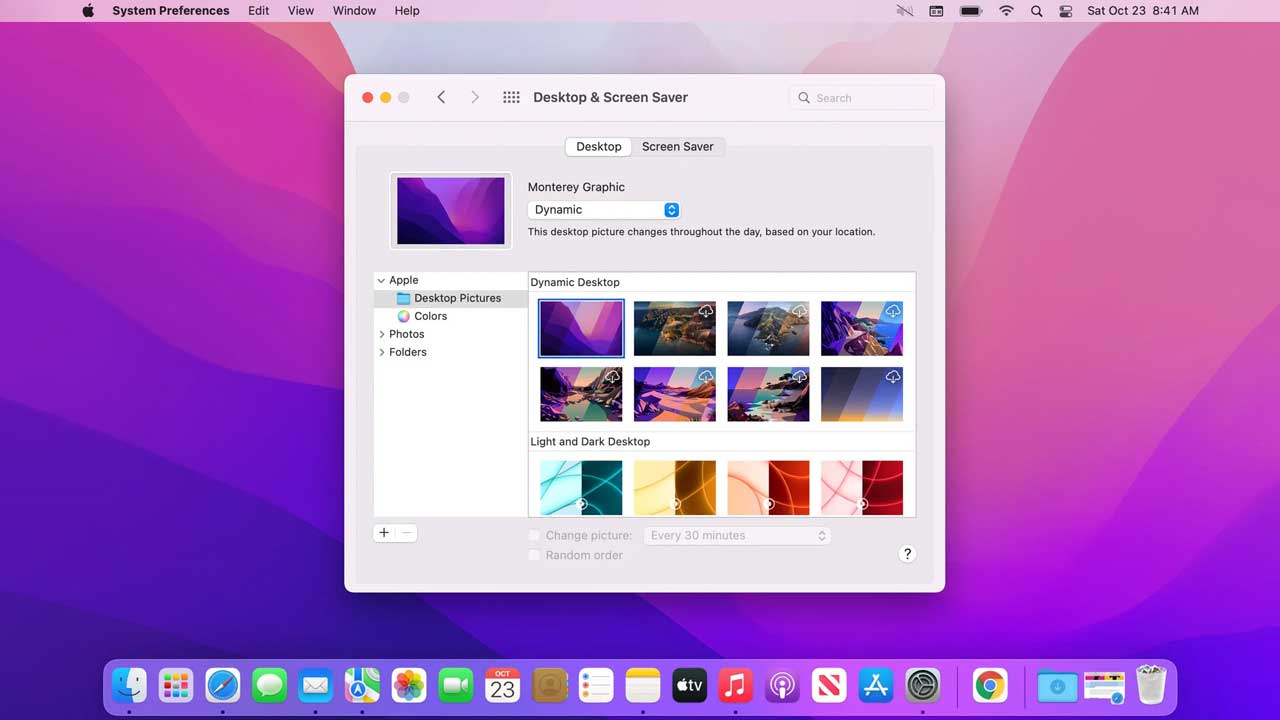Image resolution: width=1280 pixels, height=720 pixels.
Task: Select the Monterey Graphic purple wallpaper thumbnail
Action: (581, 328)
